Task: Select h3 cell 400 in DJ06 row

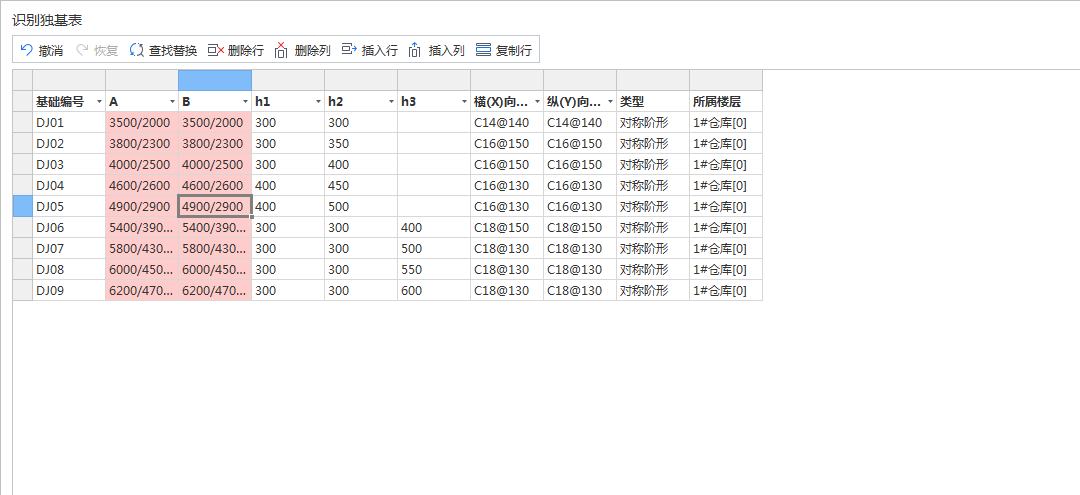Action: [434, 228]
